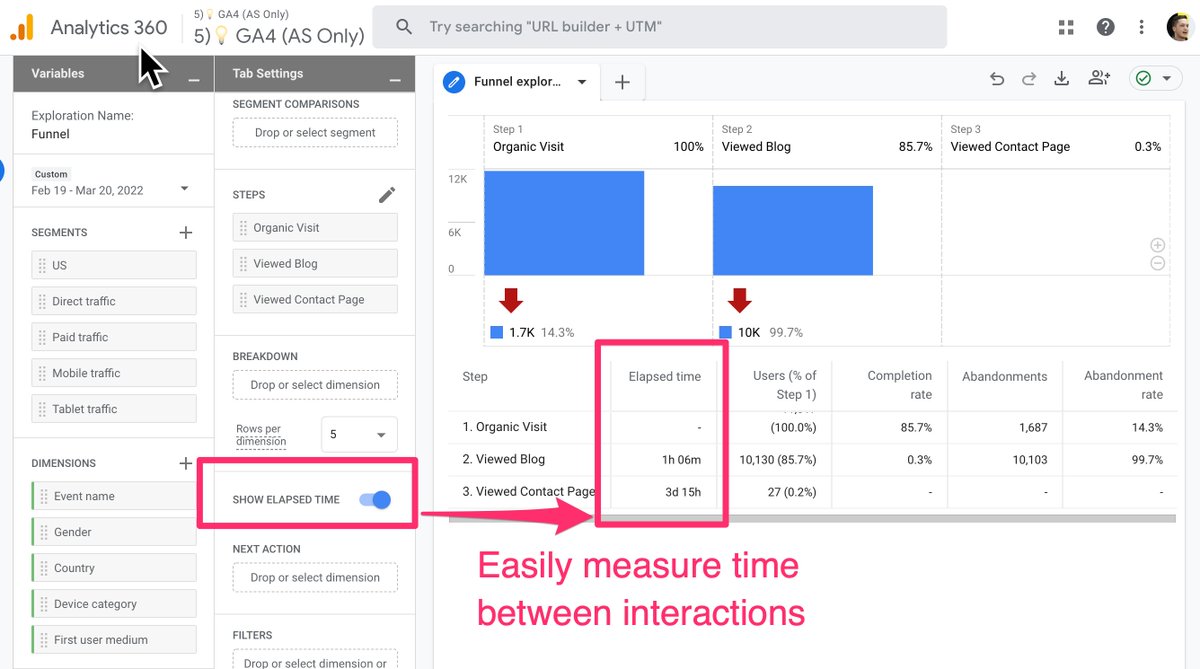The height and width of the screenshot is (669, 1200).
Task: Click the 1. Organic Visit row label
Action: [x=505, y=427]
